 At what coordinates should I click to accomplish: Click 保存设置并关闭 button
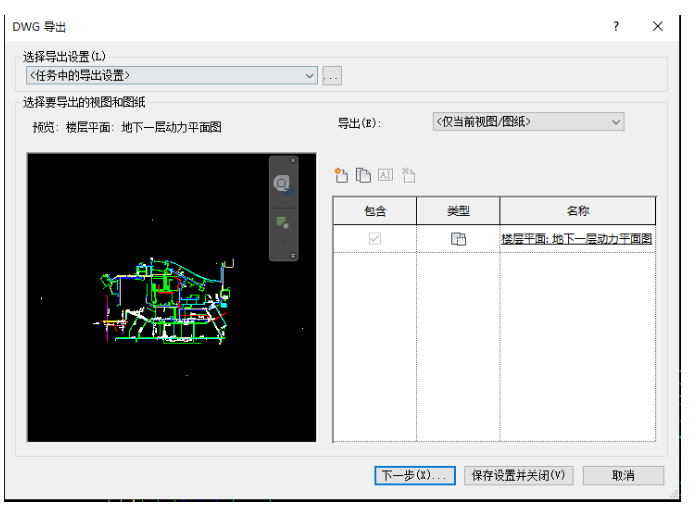click(x=518, y=476)
